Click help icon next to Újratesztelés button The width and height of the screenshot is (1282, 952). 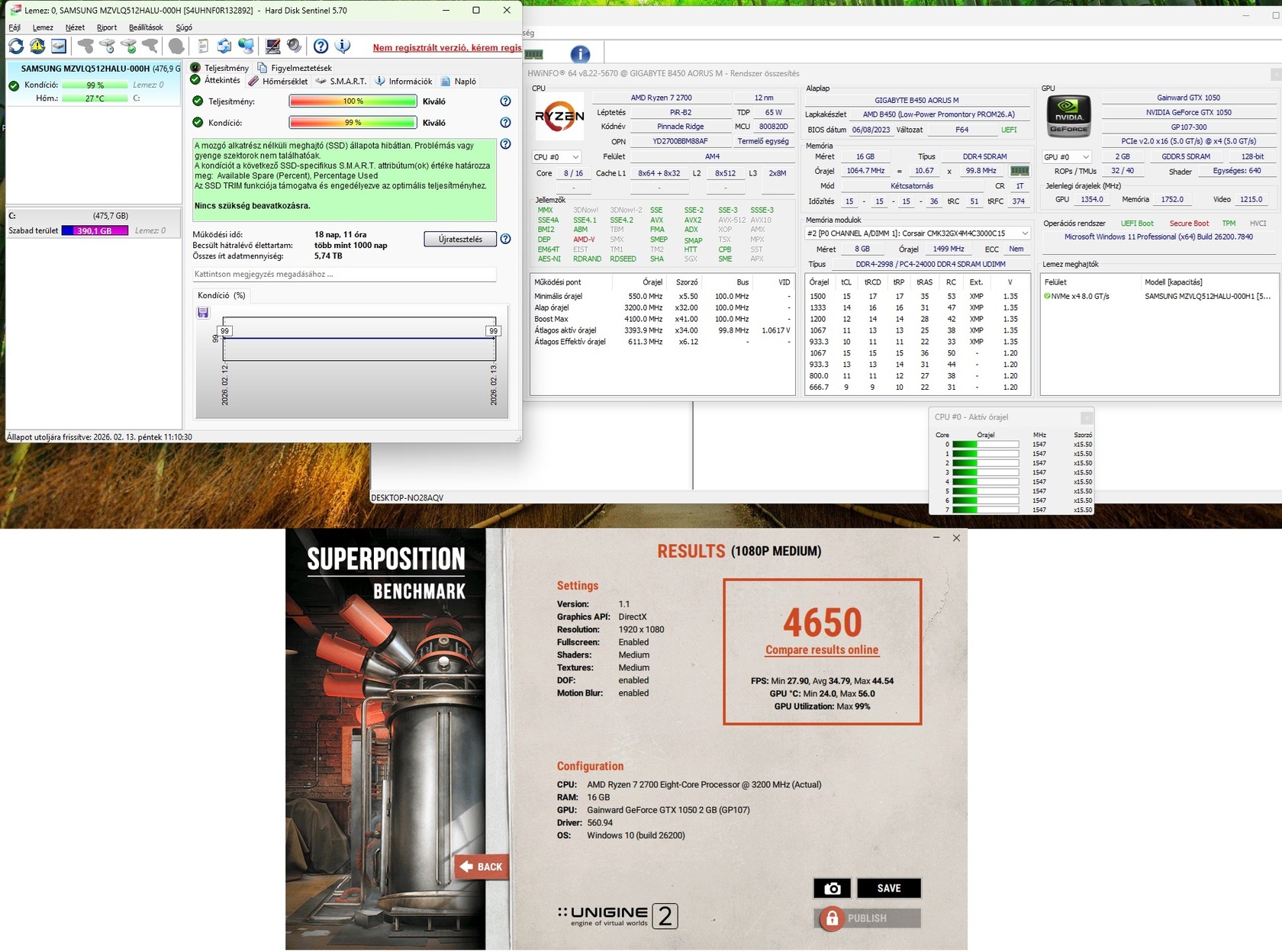505,240
